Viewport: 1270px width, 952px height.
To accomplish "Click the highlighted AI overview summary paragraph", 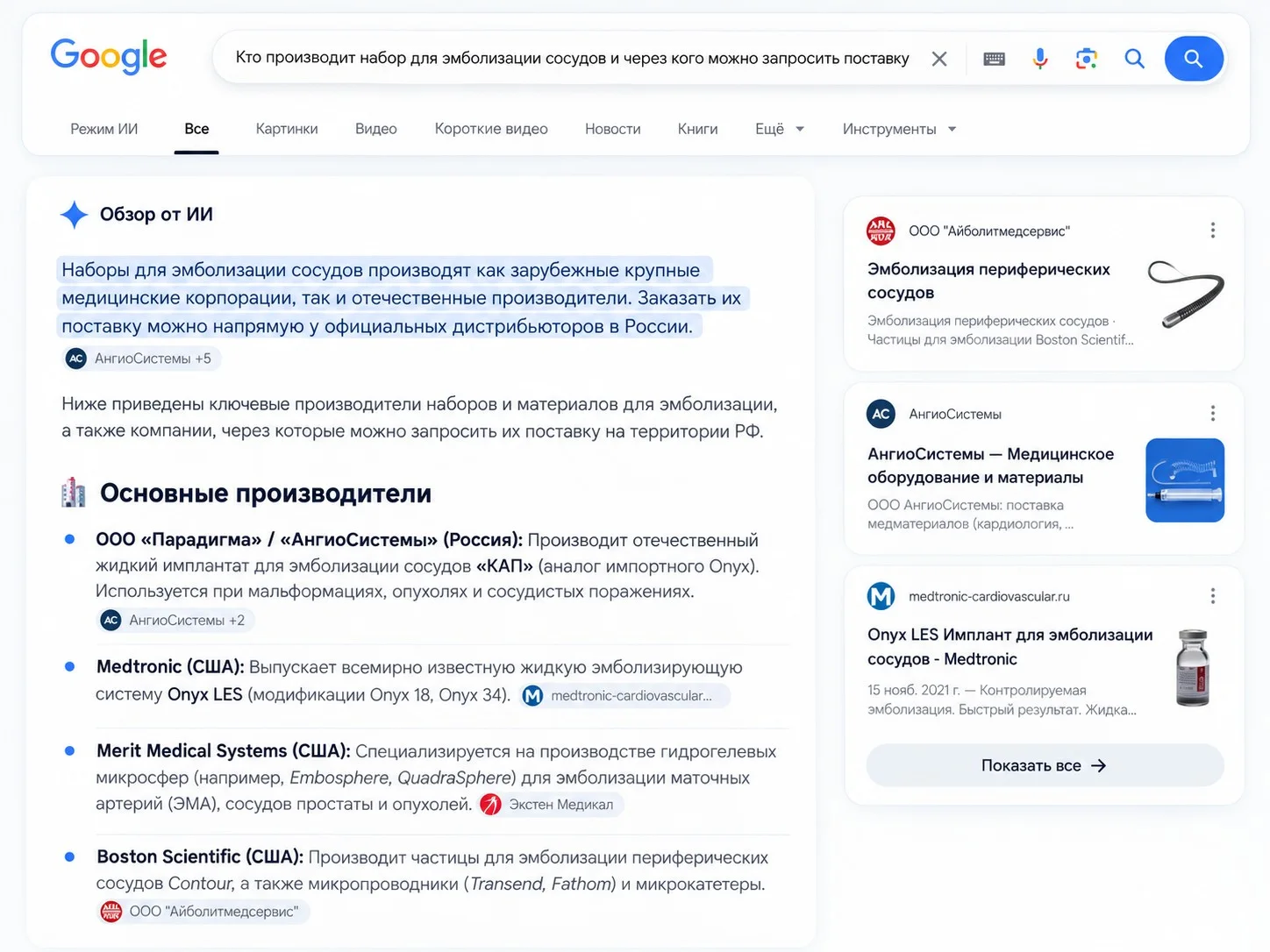I will 403,298.
